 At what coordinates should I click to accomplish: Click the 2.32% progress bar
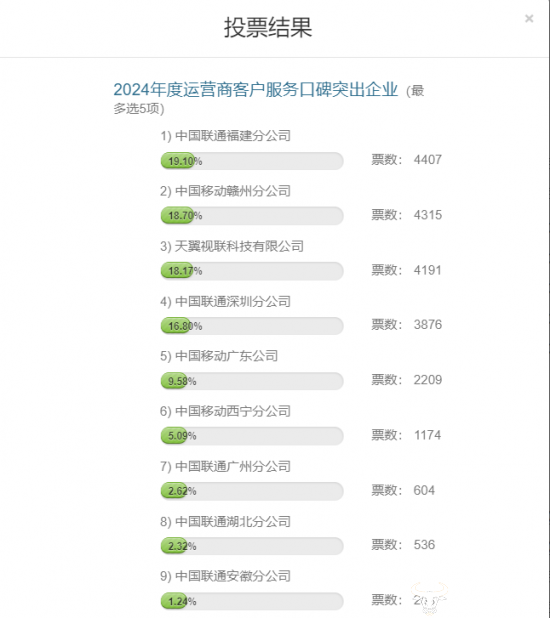(x=252, y=546)
